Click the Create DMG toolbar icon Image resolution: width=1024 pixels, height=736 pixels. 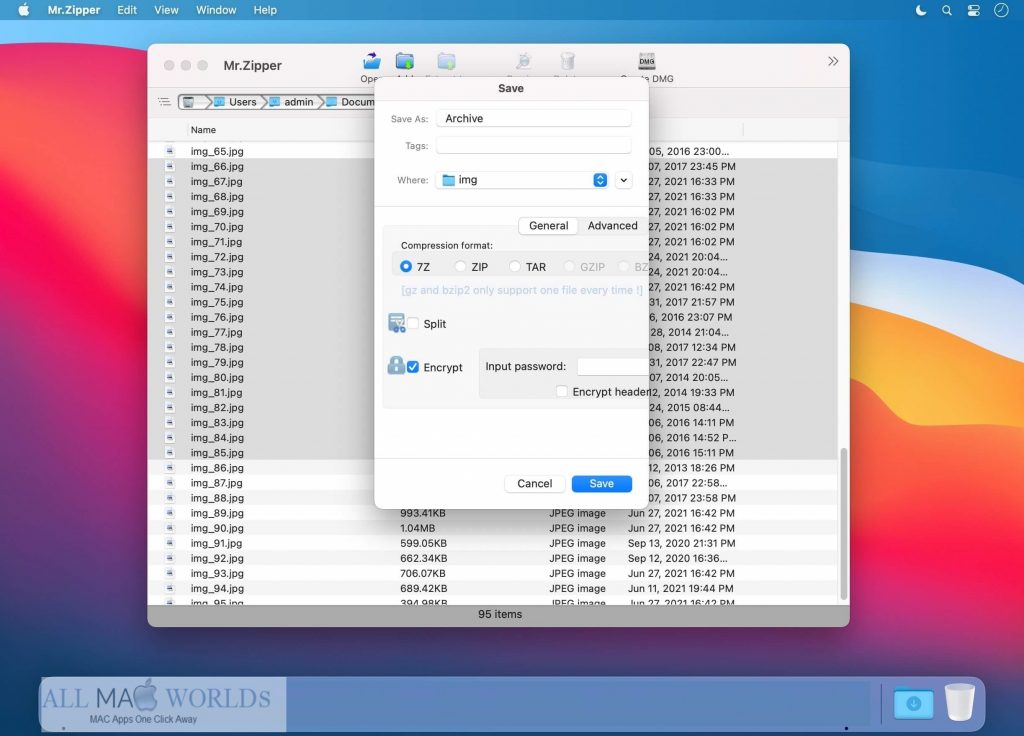click(x=647, y=61)
